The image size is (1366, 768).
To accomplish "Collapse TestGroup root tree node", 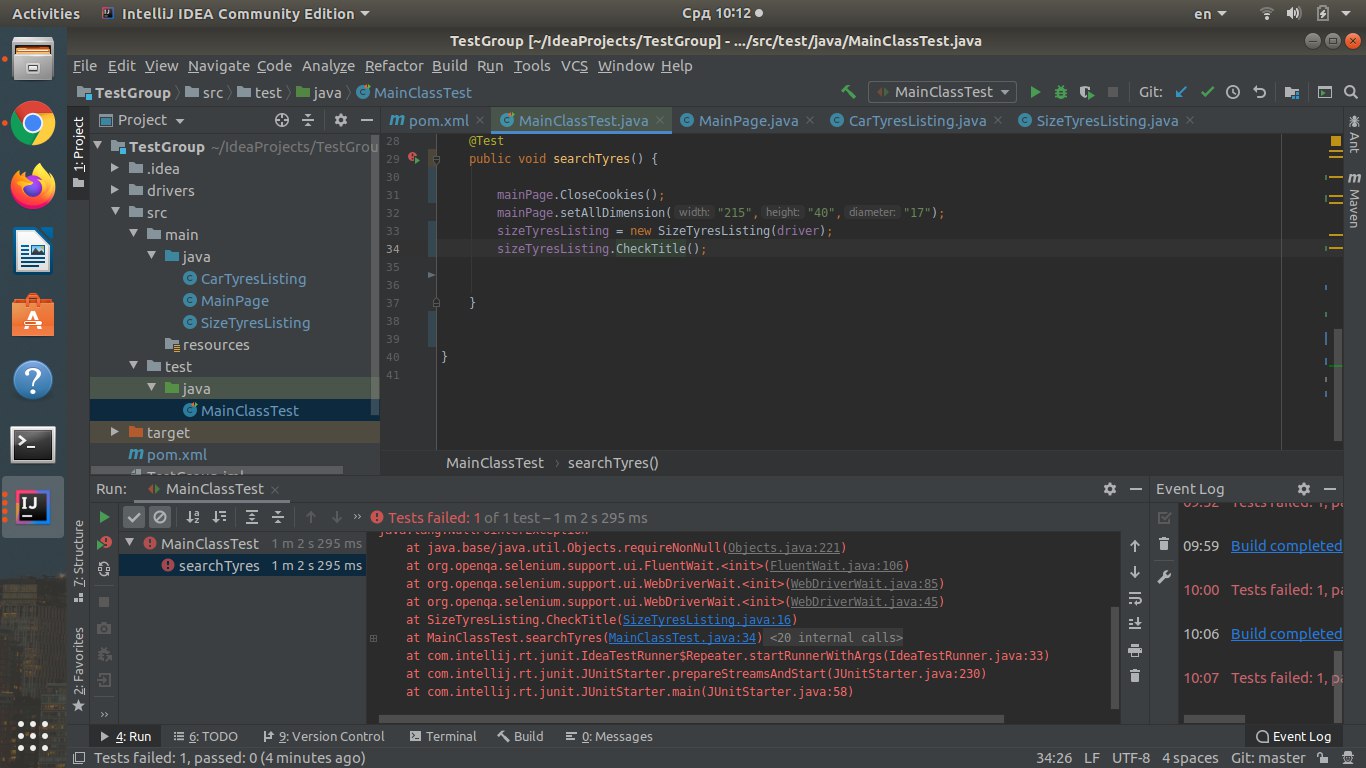I will (x=98, y=147).
